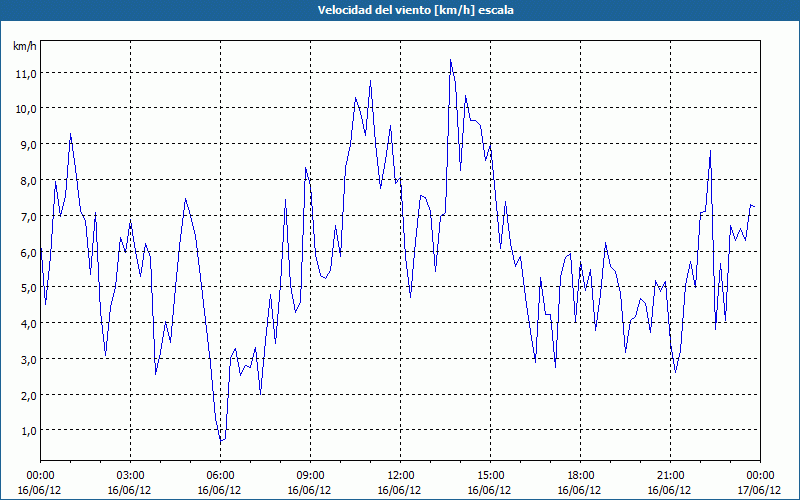Click the chart title 'Velocidad del viento [km/h] escala'

pos(415,10)
